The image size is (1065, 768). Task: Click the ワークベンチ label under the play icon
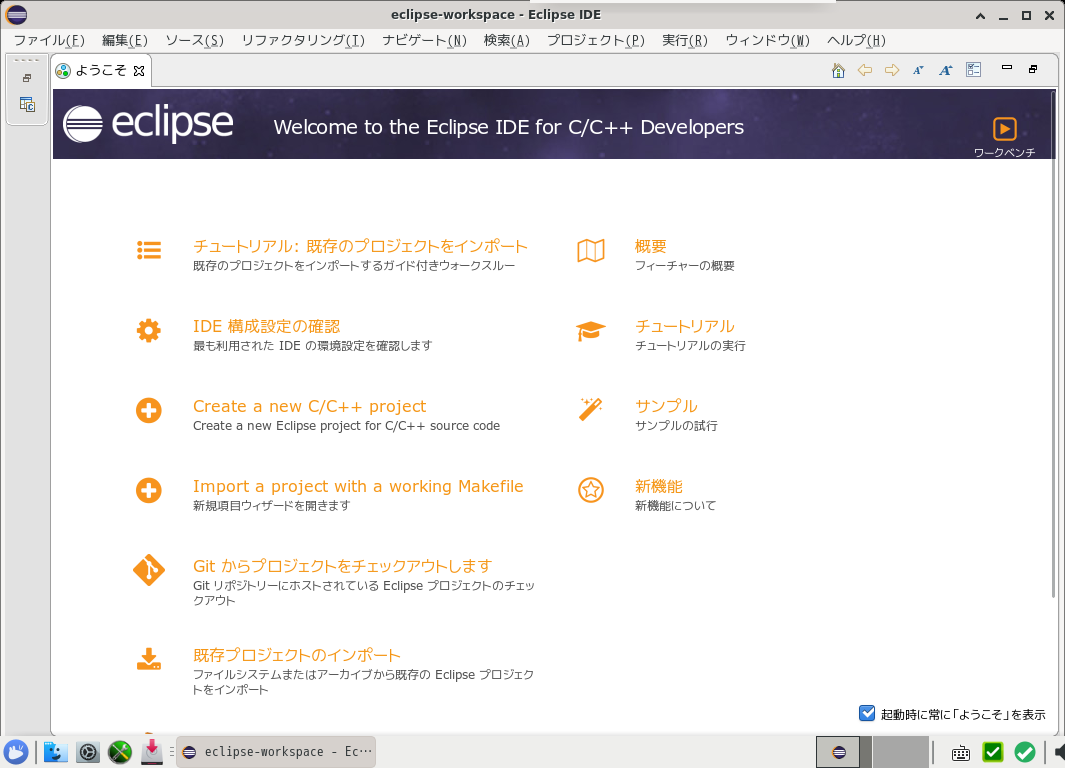point(1005,152)
